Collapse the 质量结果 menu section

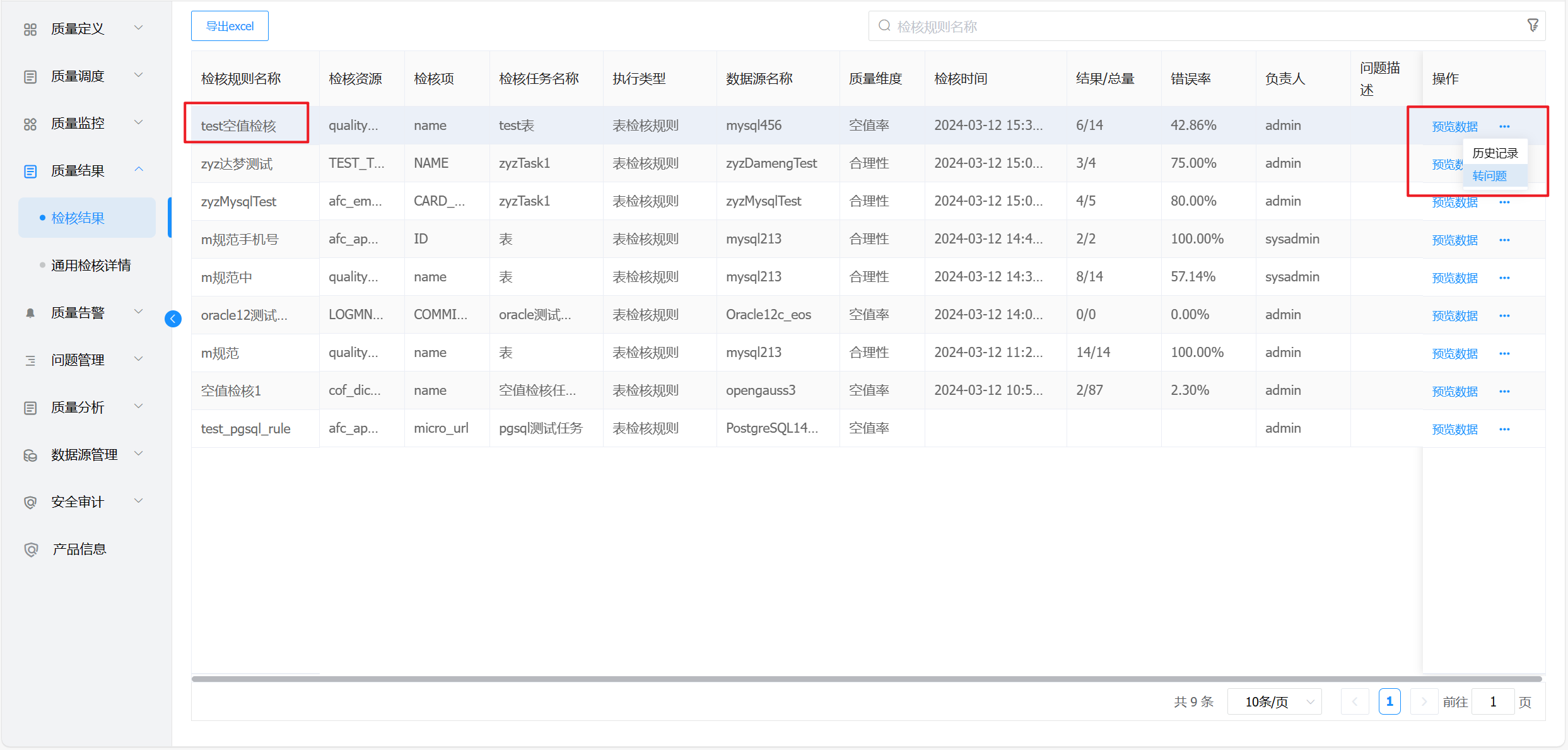139,170
